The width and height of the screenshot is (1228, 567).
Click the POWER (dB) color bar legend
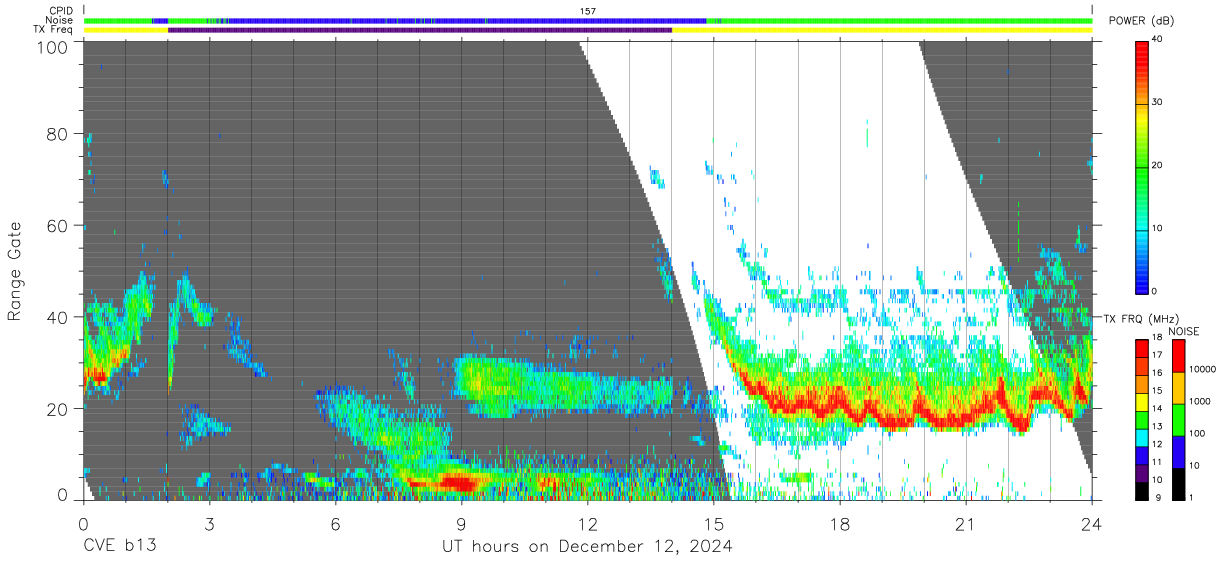1142,166
